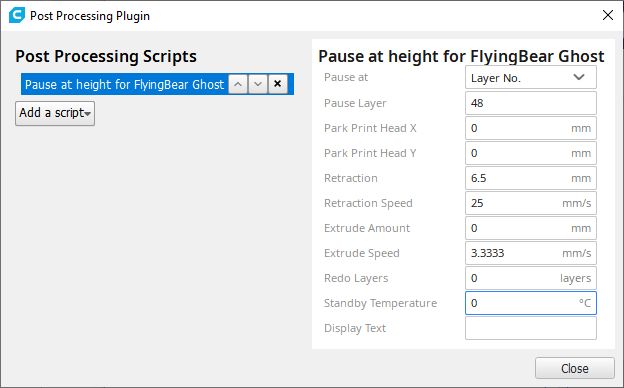This screenshot has width=624, height=388.
Task: Focus the Standby Temperature field
Action: (530, 303)
